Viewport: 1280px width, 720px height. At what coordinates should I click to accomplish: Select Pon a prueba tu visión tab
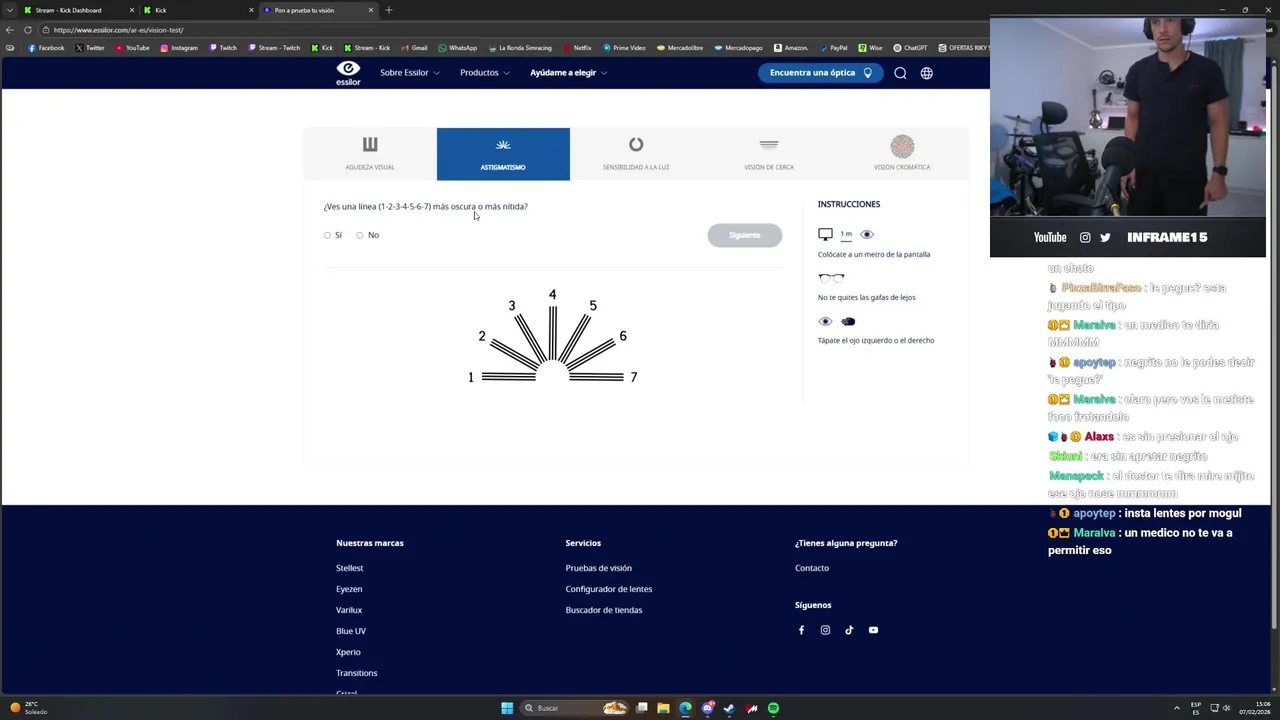[x=318, y=10]
